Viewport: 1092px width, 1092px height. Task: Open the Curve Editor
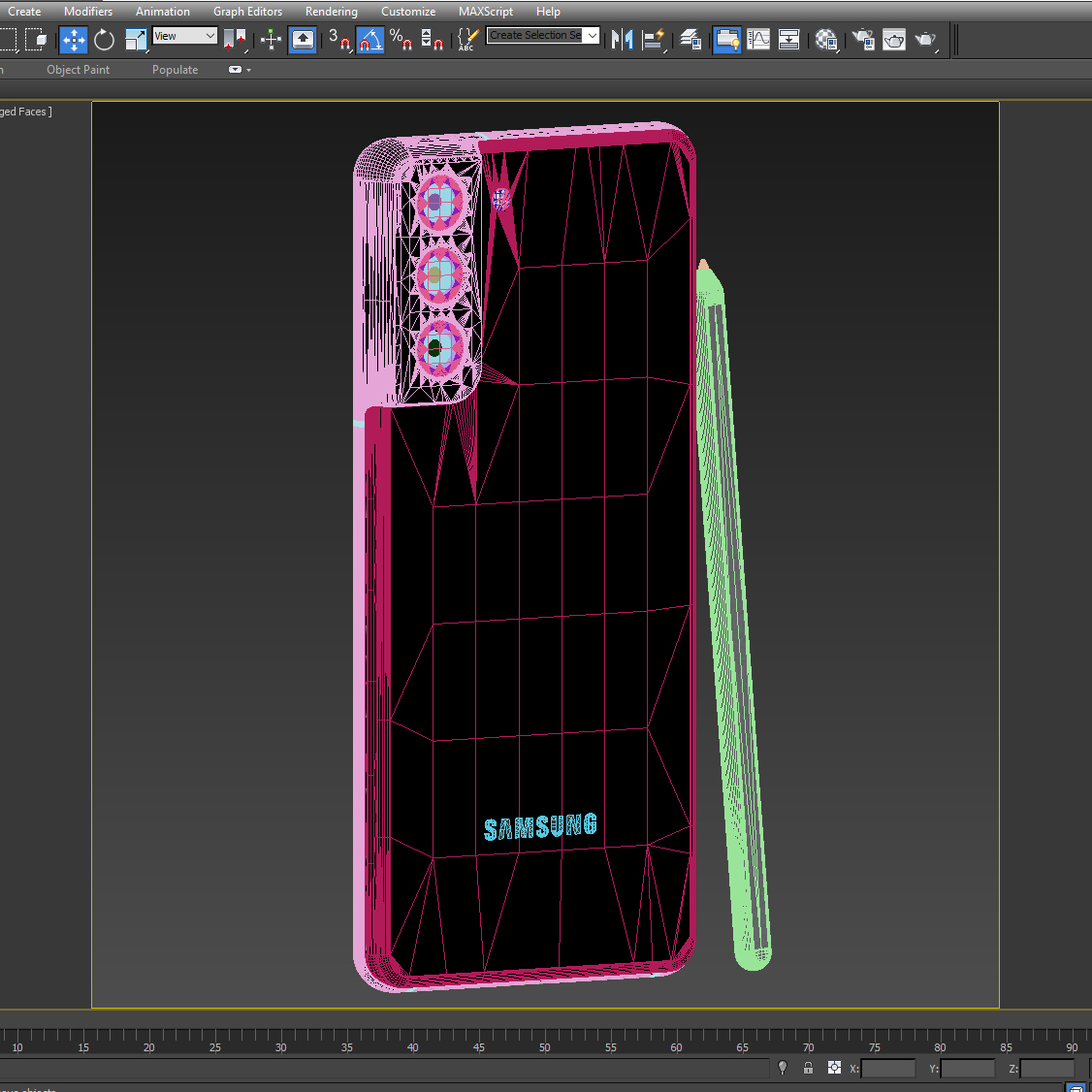[758, 40]
